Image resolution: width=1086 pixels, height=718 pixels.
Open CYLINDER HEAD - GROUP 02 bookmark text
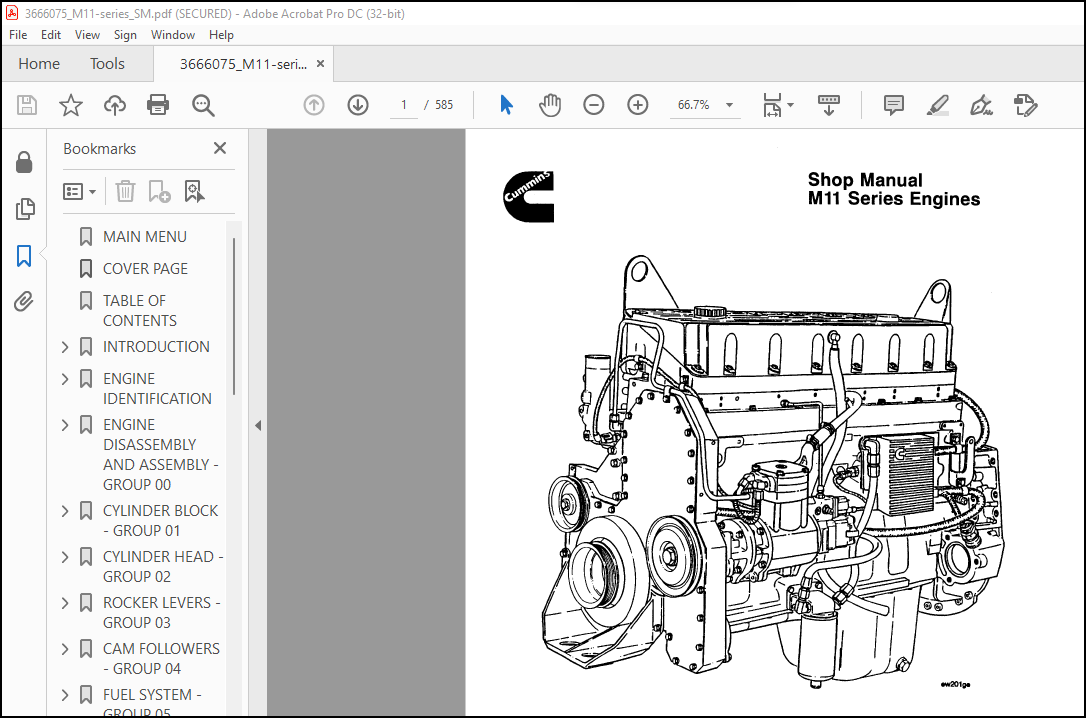tap(163, 566)
